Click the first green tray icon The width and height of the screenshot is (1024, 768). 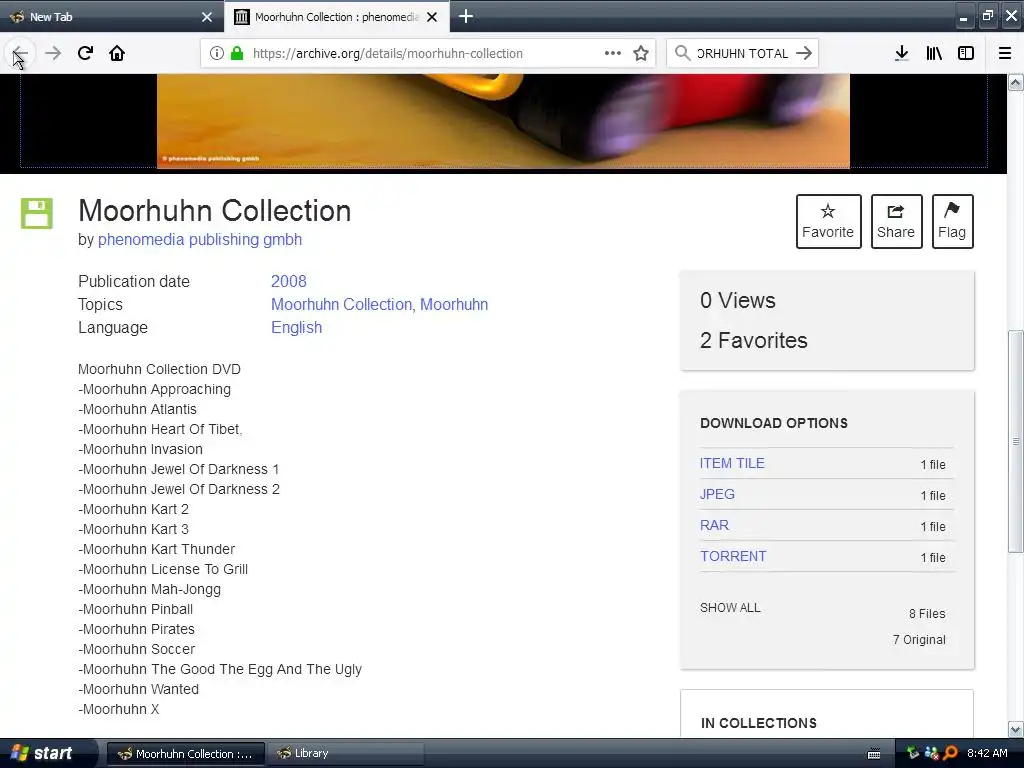coord(912,753)
